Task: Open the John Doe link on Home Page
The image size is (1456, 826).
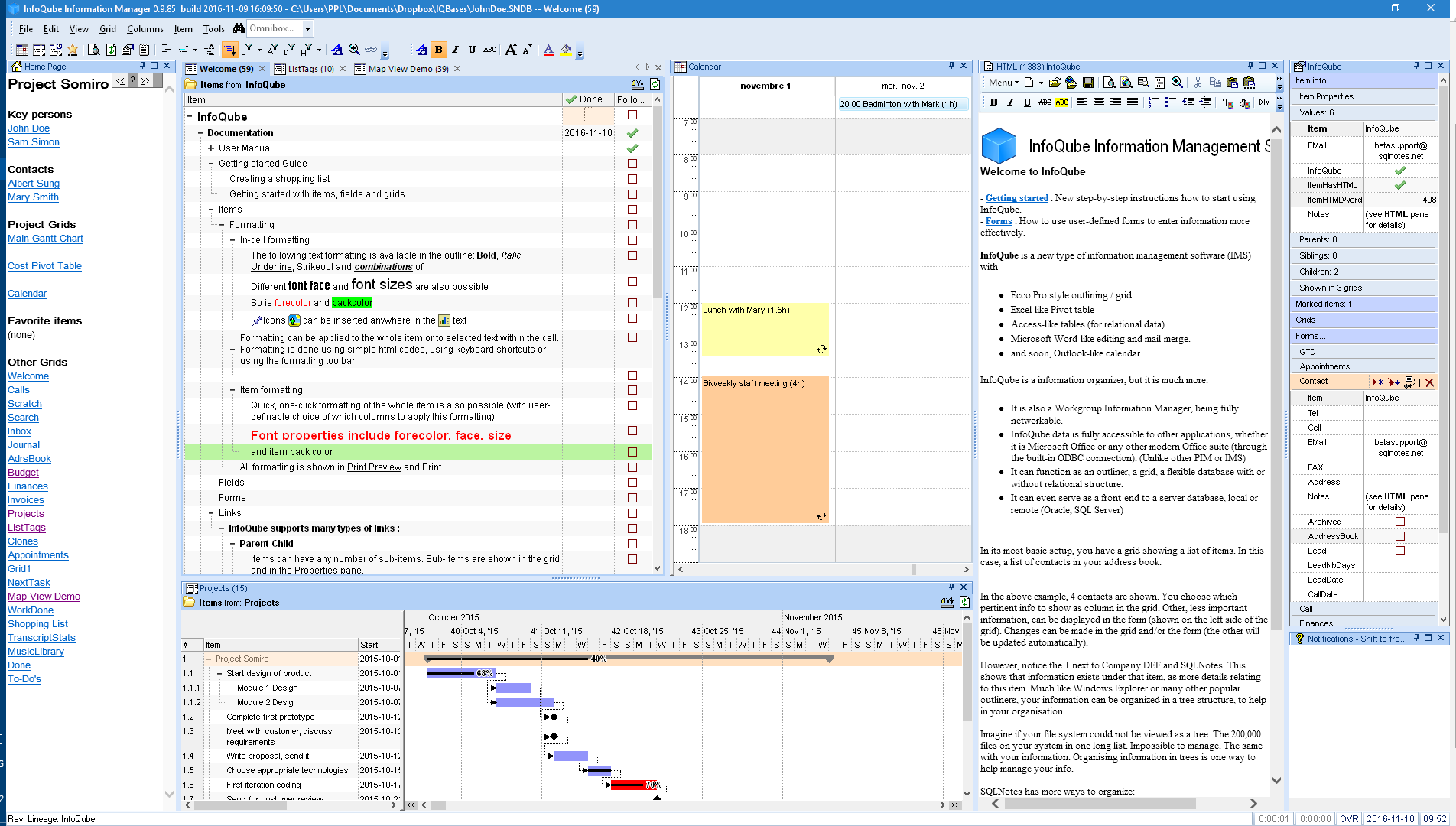Action: click(28, 128)
